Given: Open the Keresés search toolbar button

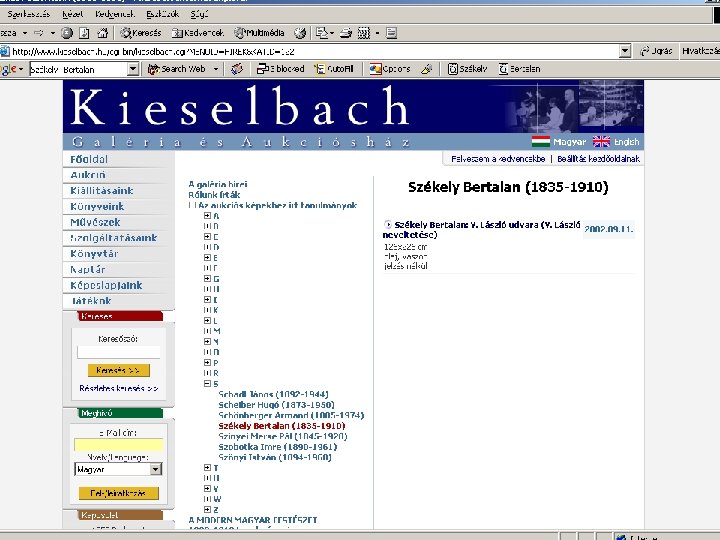Looking at the screenshot, I should click(x=141, y=33).
